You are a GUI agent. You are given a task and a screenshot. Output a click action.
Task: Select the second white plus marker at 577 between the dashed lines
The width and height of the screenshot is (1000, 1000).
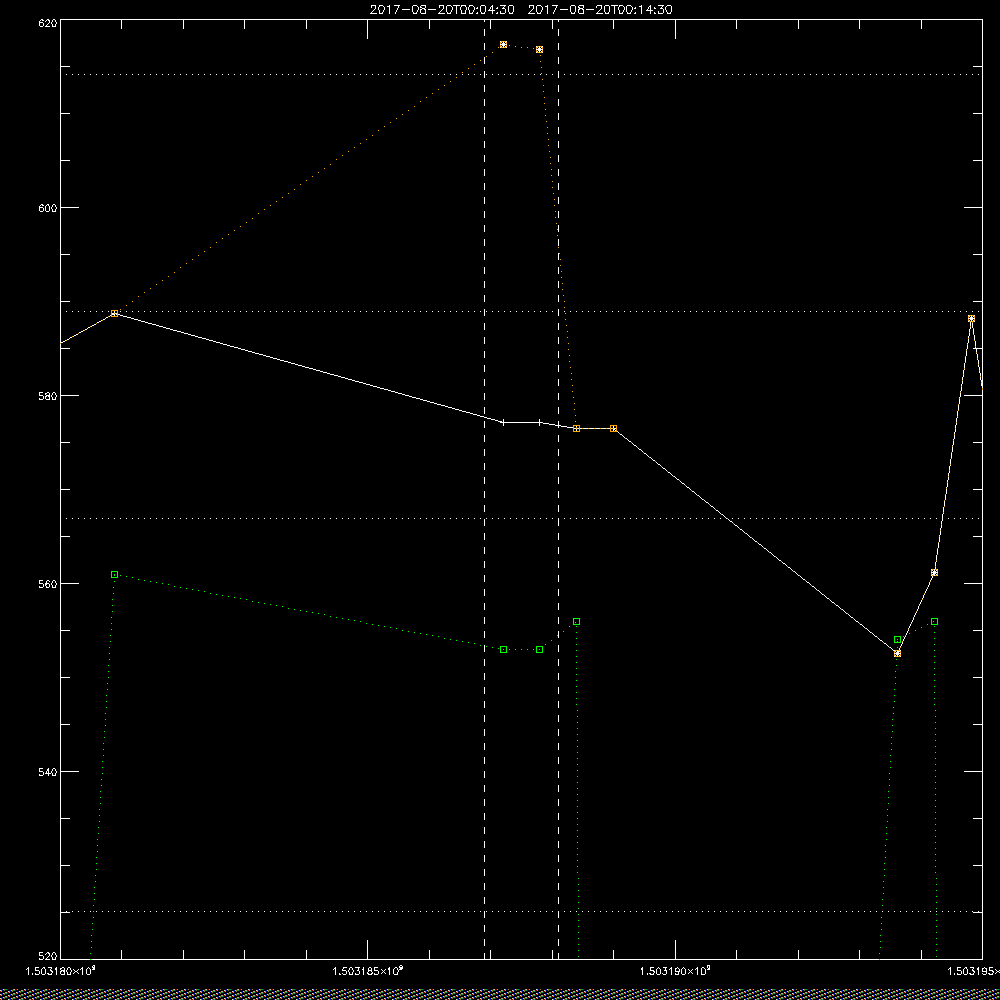(540, 422)
